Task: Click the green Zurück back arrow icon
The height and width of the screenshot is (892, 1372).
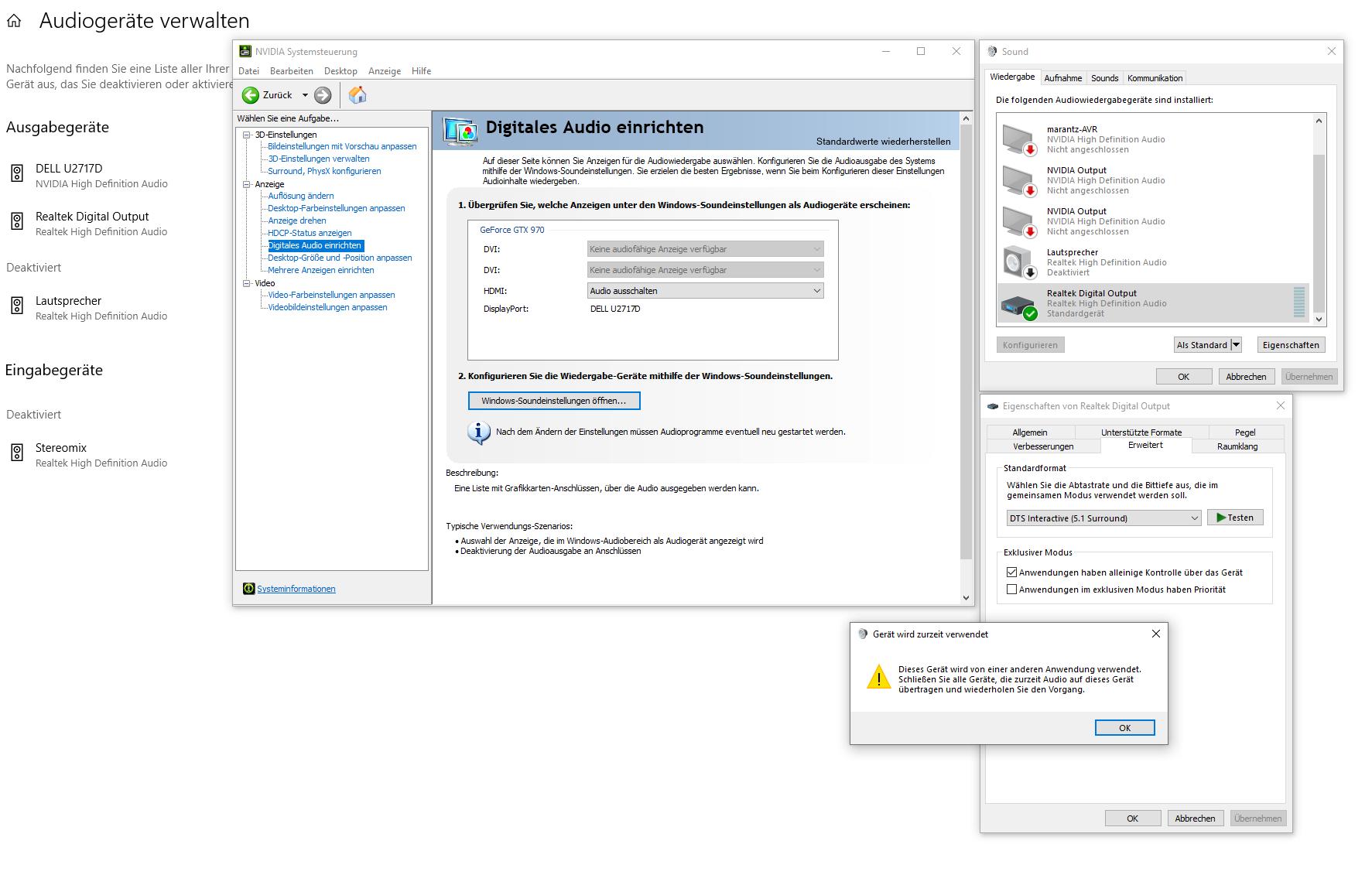Action: 250,95
